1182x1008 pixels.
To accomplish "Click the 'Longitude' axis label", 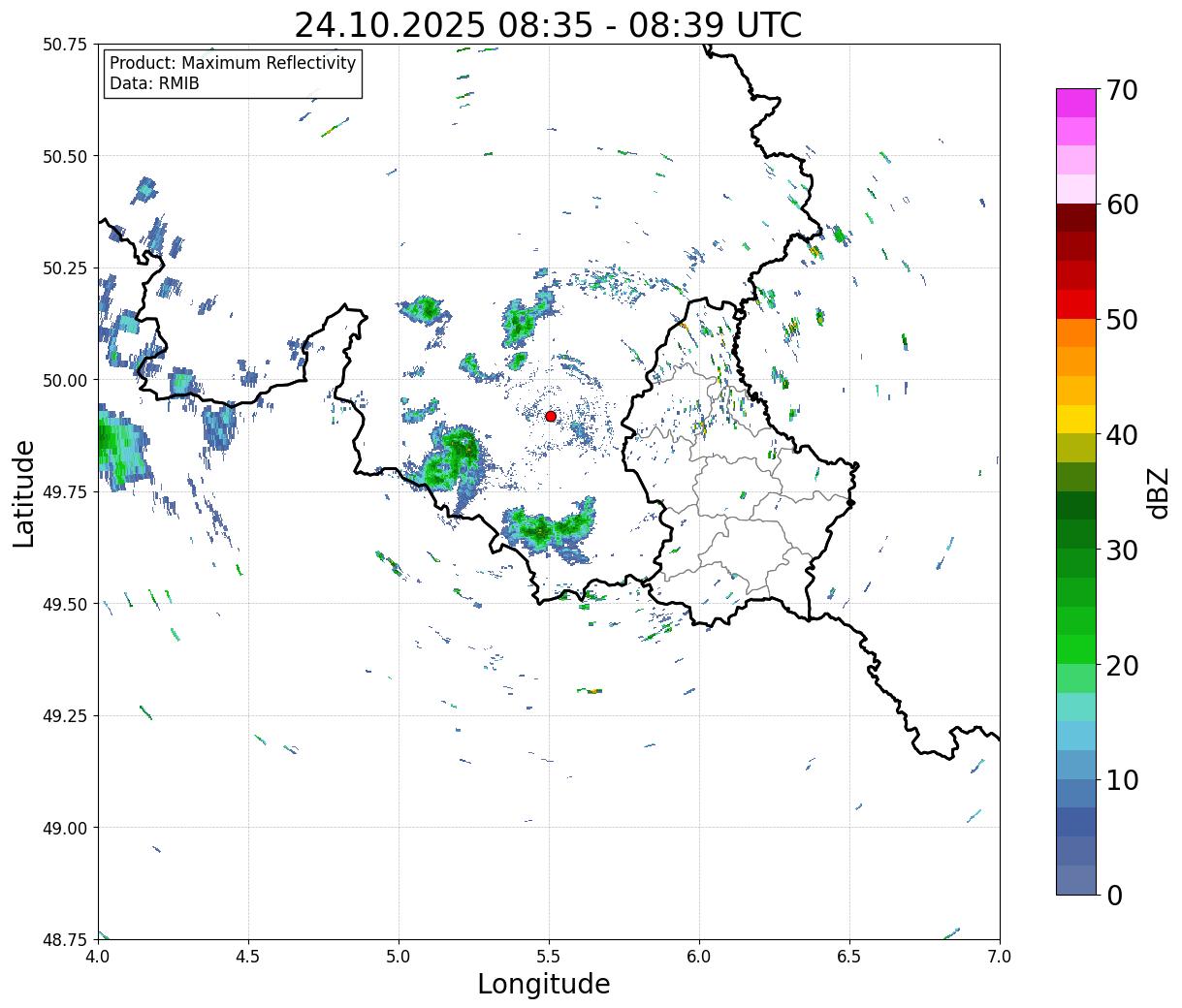I will coord(544,984).
